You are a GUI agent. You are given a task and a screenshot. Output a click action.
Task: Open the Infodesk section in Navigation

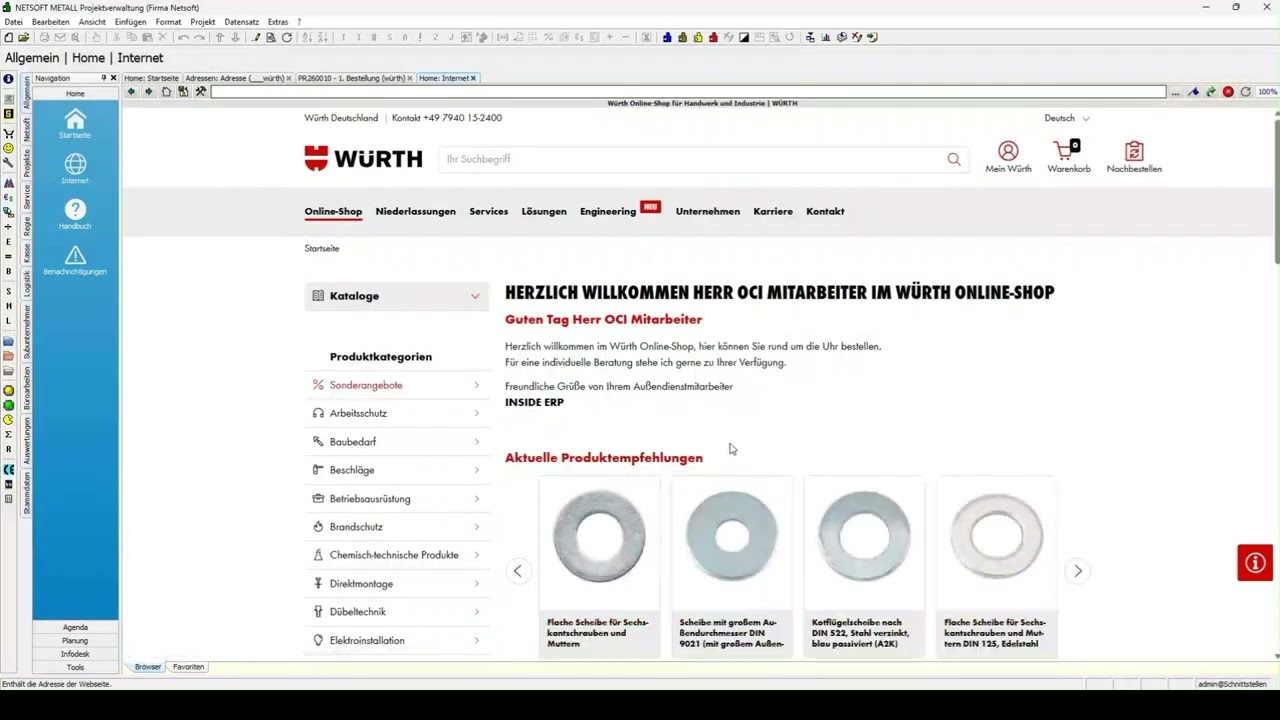click(75, 654)
